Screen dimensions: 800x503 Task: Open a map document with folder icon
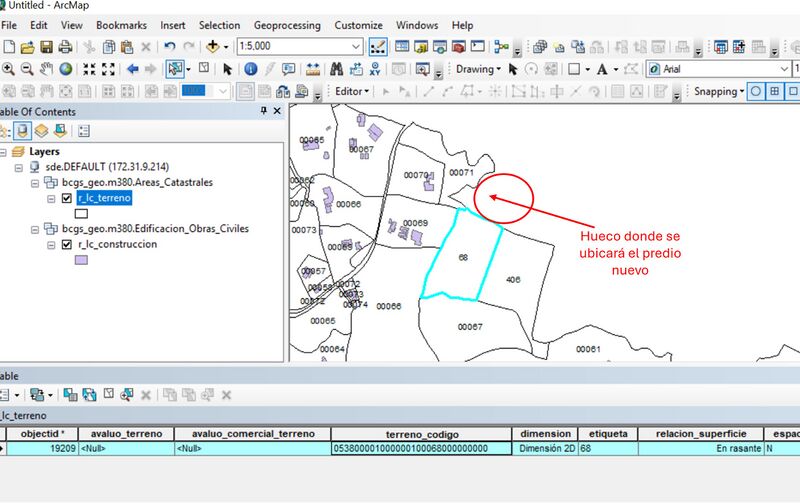[x=28, y=47]
